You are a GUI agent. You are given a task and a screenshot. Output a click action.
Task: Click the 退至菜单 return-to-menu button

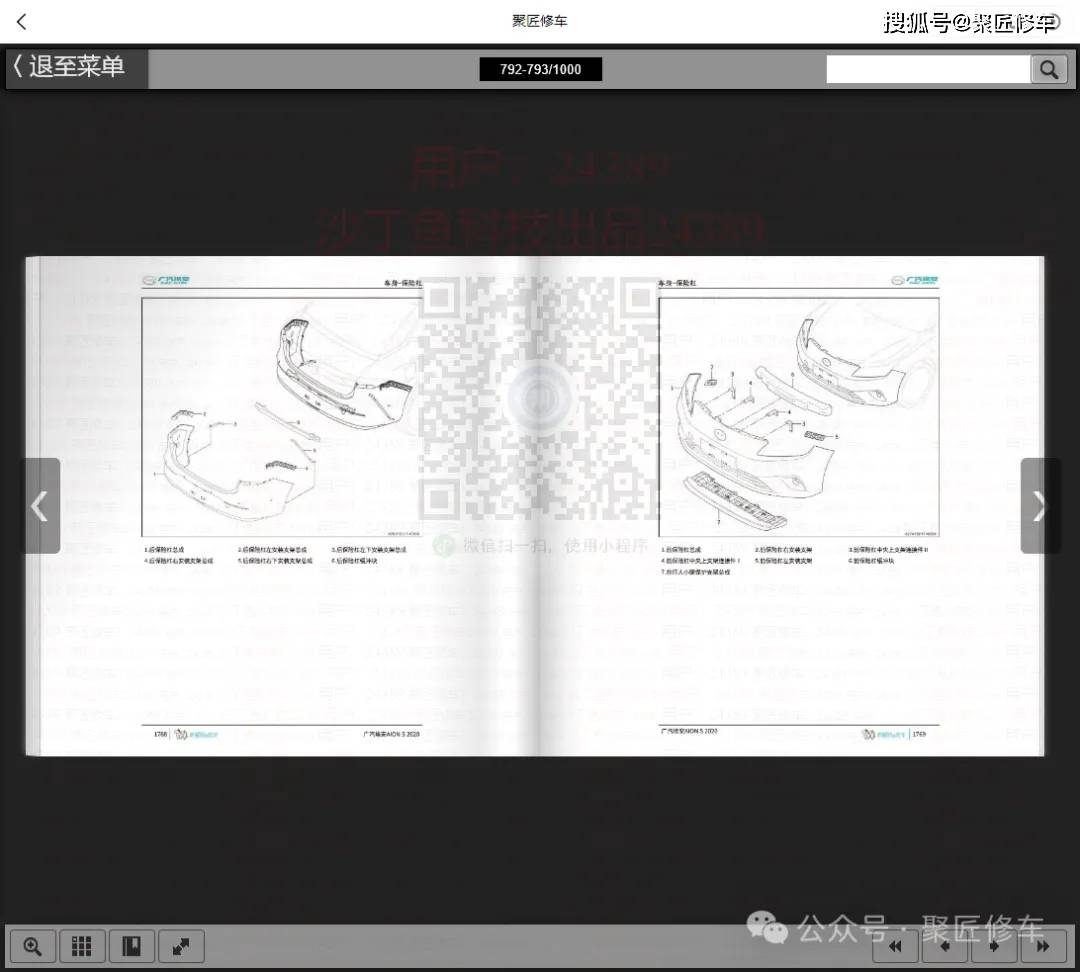pos(76,68)
